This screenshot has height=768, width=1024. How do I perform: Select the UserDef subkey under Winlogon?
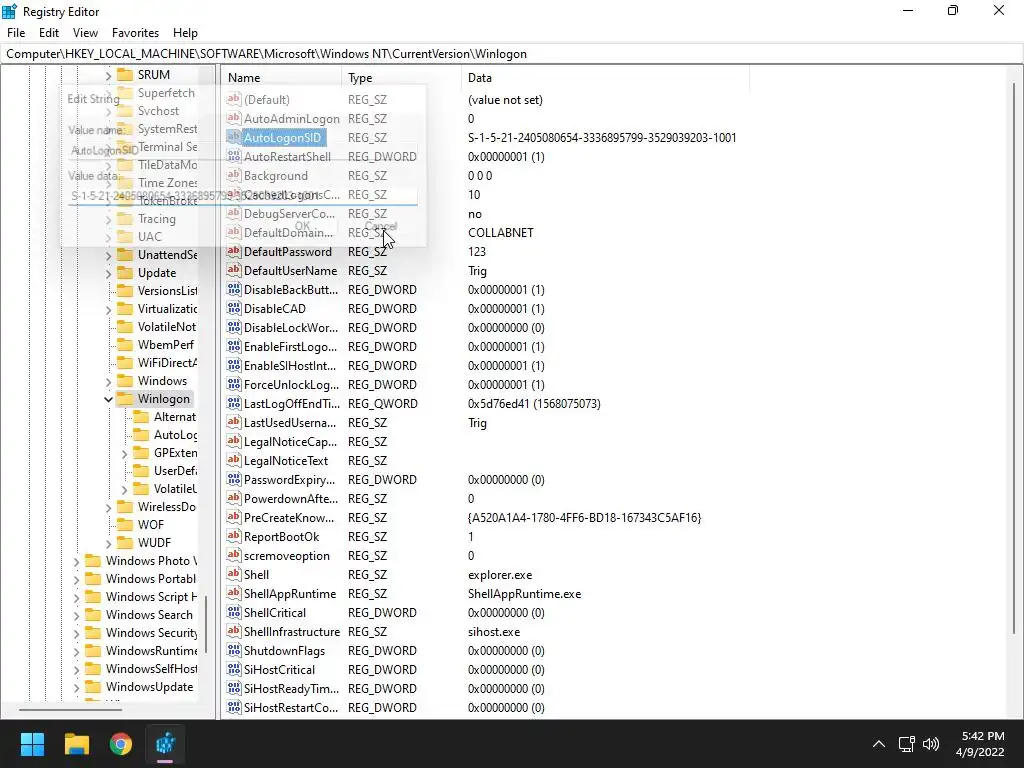pos(174,470)
